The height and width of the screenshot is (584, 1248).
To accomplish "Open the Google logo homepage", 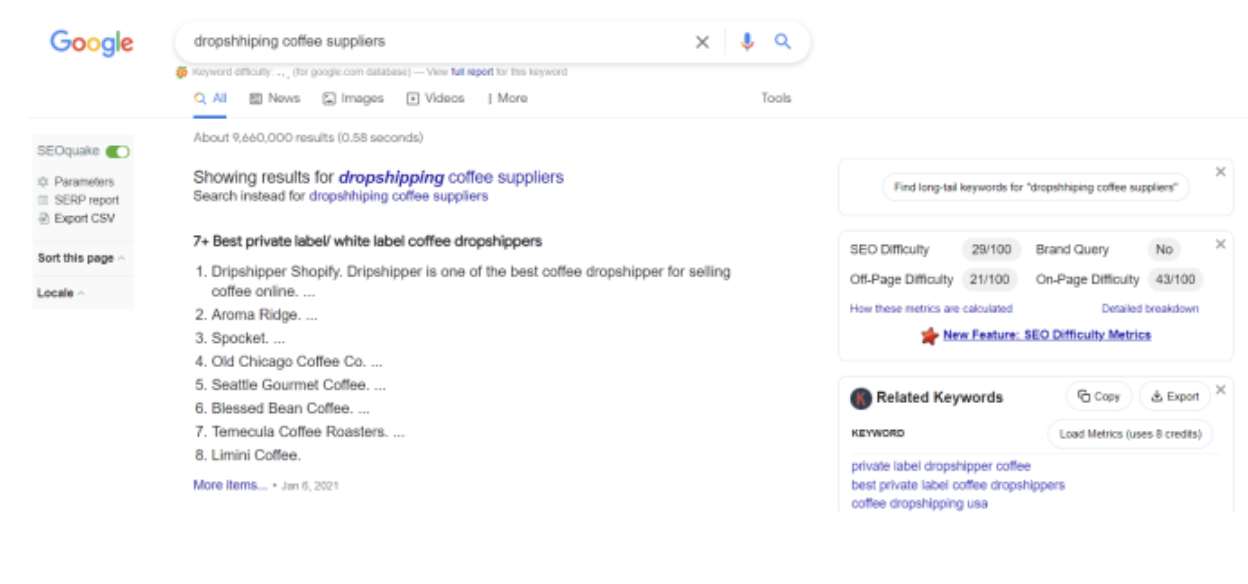I will pyautogui.click(x=92, y=43).
